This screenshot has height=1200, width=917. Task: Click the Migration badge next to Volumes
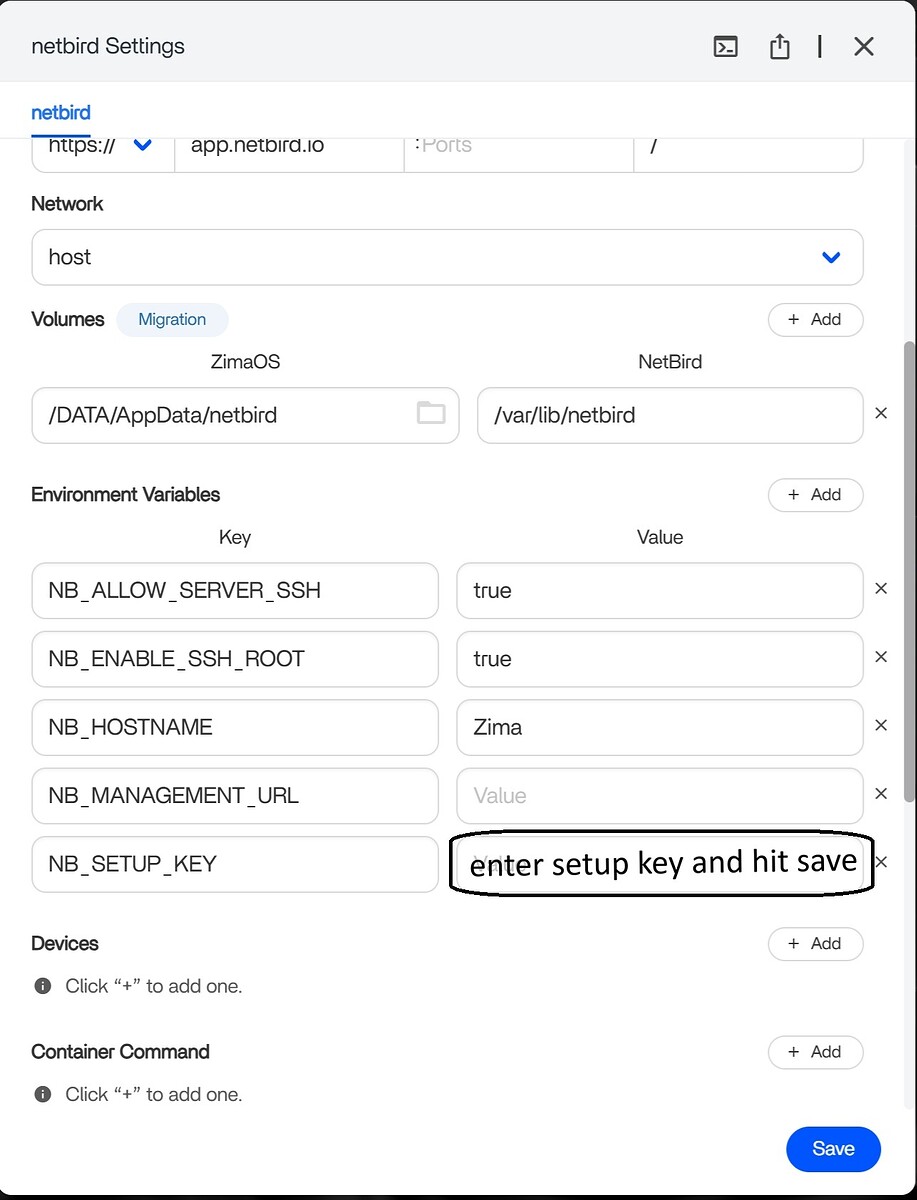[172, 319]
